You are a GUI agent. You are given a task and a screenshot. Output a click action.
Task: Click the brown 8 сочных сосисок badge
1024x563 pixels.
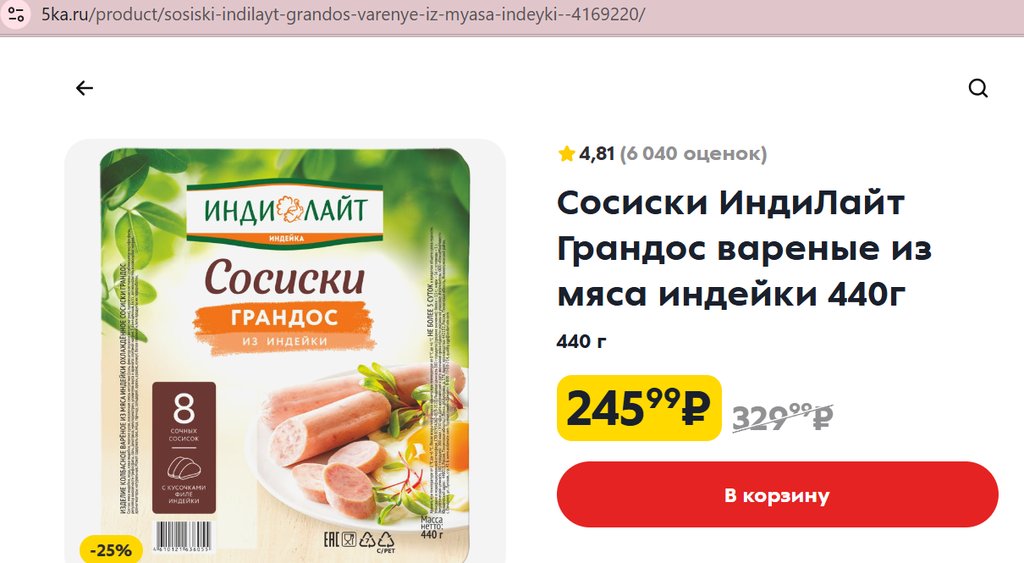(184, 448)
